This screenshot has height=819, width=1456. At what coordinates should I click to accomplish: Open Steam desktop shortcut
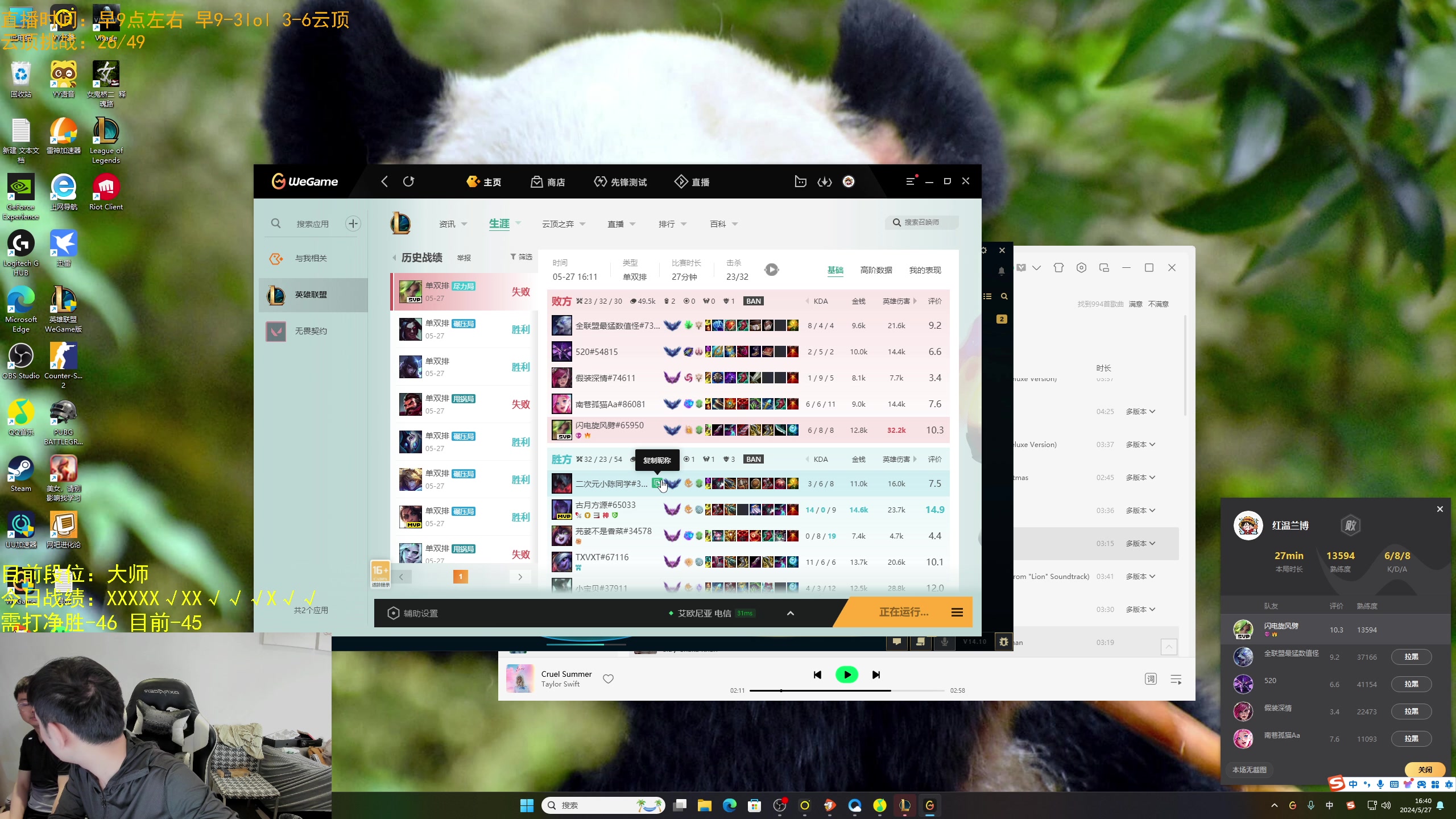(21, 474)
